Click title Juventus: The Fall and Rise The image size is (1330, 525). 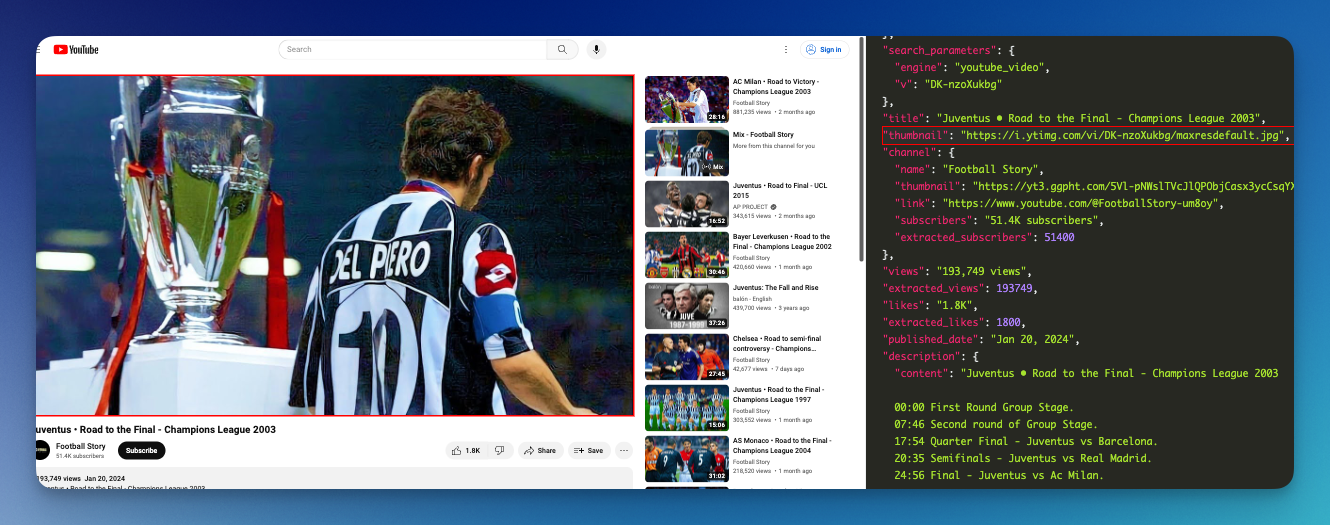click(775, 288)
